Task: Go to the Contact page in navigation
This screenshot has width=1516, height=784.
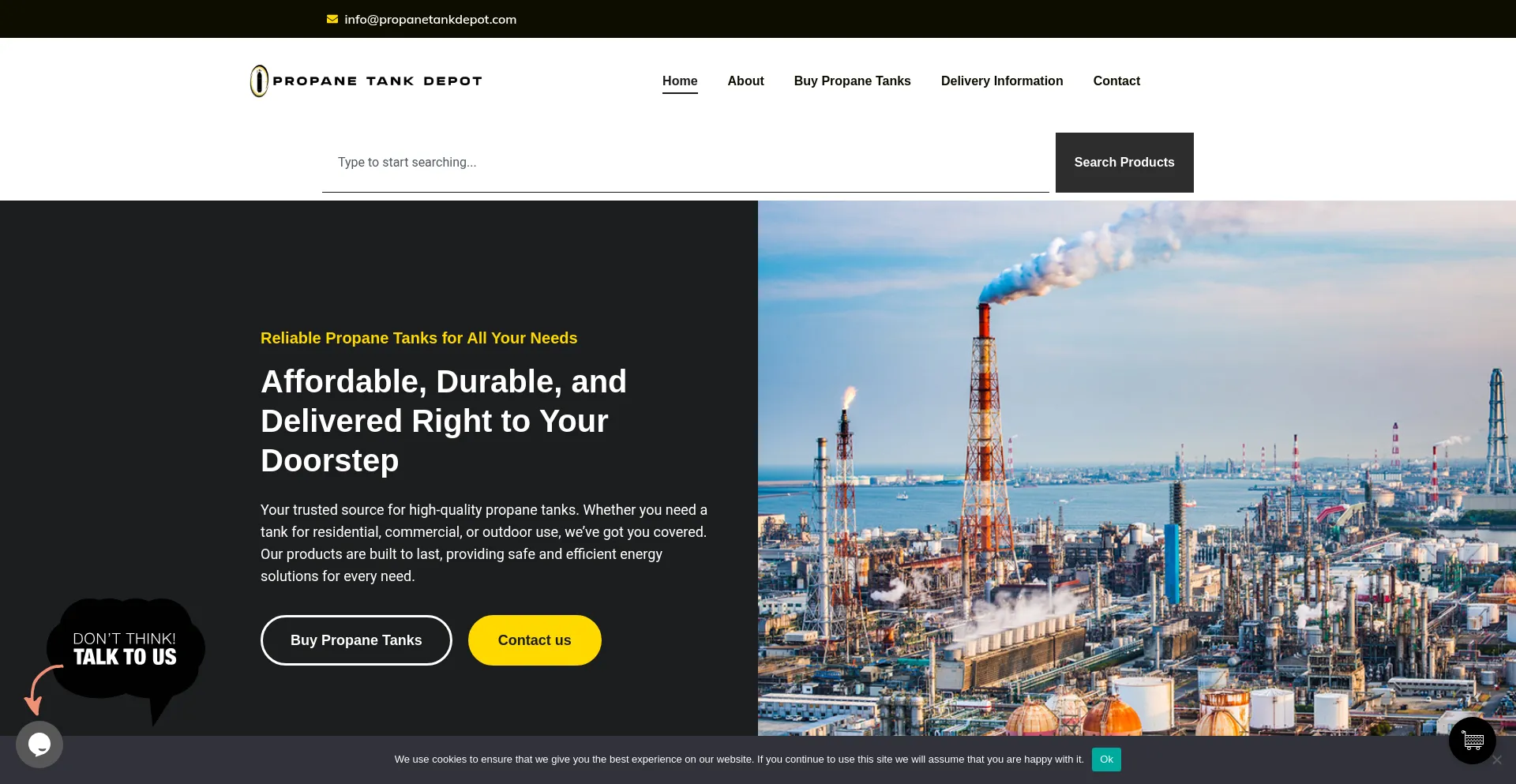Action: pos(1116,81)
